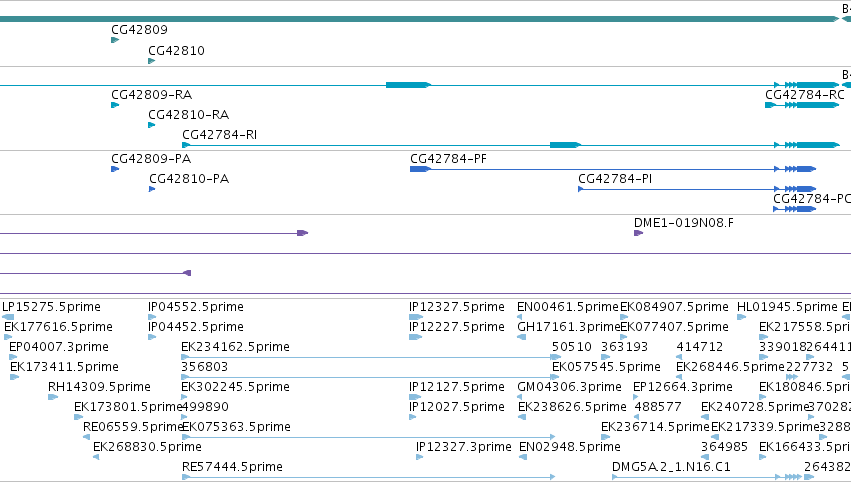This screenshot has height=482, width=851.
Task: Select transcript label CG42784-RI
Action: [219, 135]
